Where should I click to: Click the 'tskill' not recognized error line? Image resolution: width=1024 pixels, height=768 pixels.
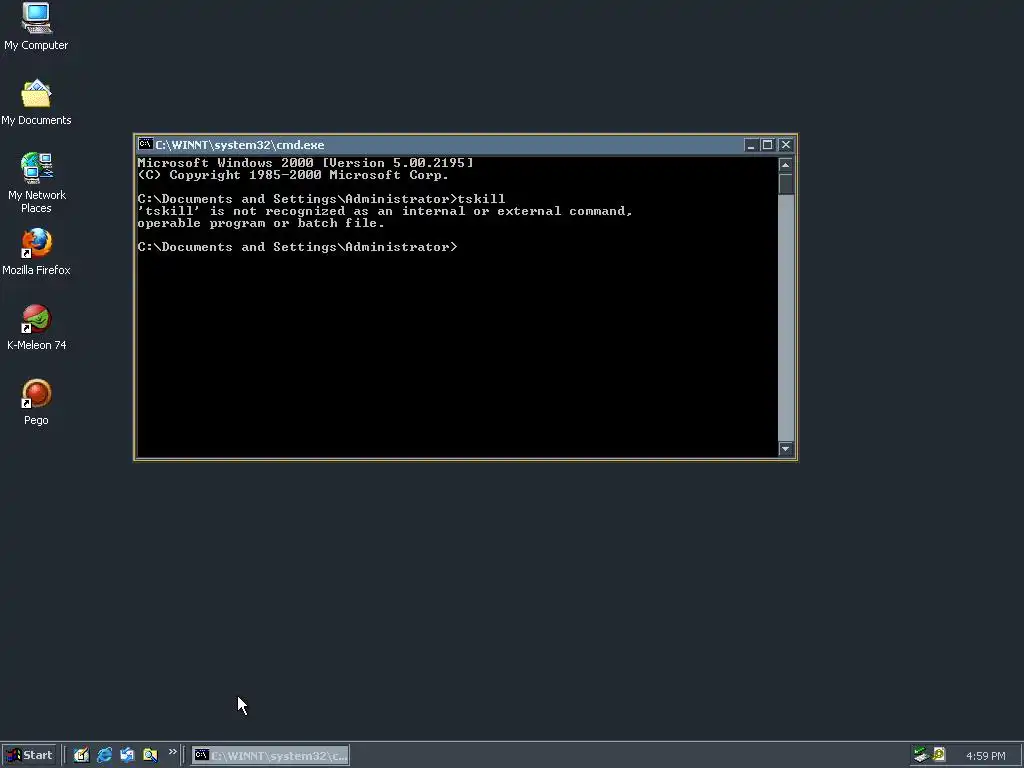click(385, 211)
